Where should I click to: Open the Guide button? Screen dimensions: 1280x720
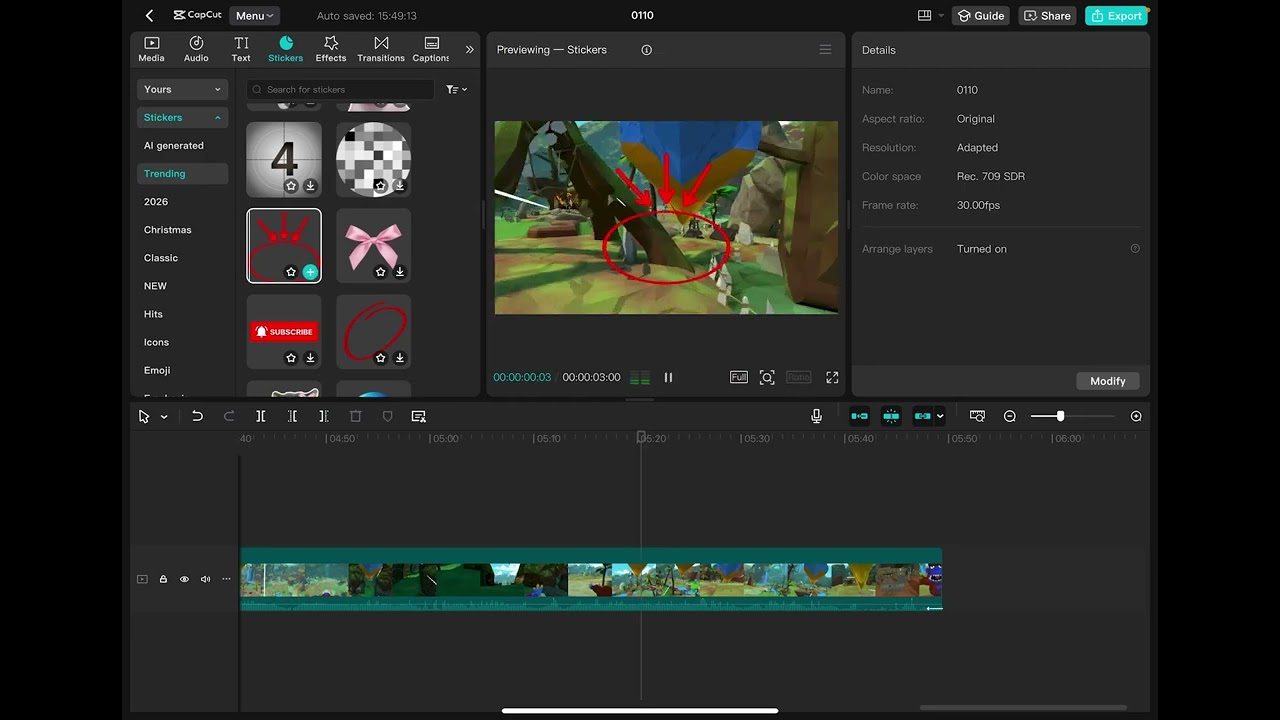980,16
